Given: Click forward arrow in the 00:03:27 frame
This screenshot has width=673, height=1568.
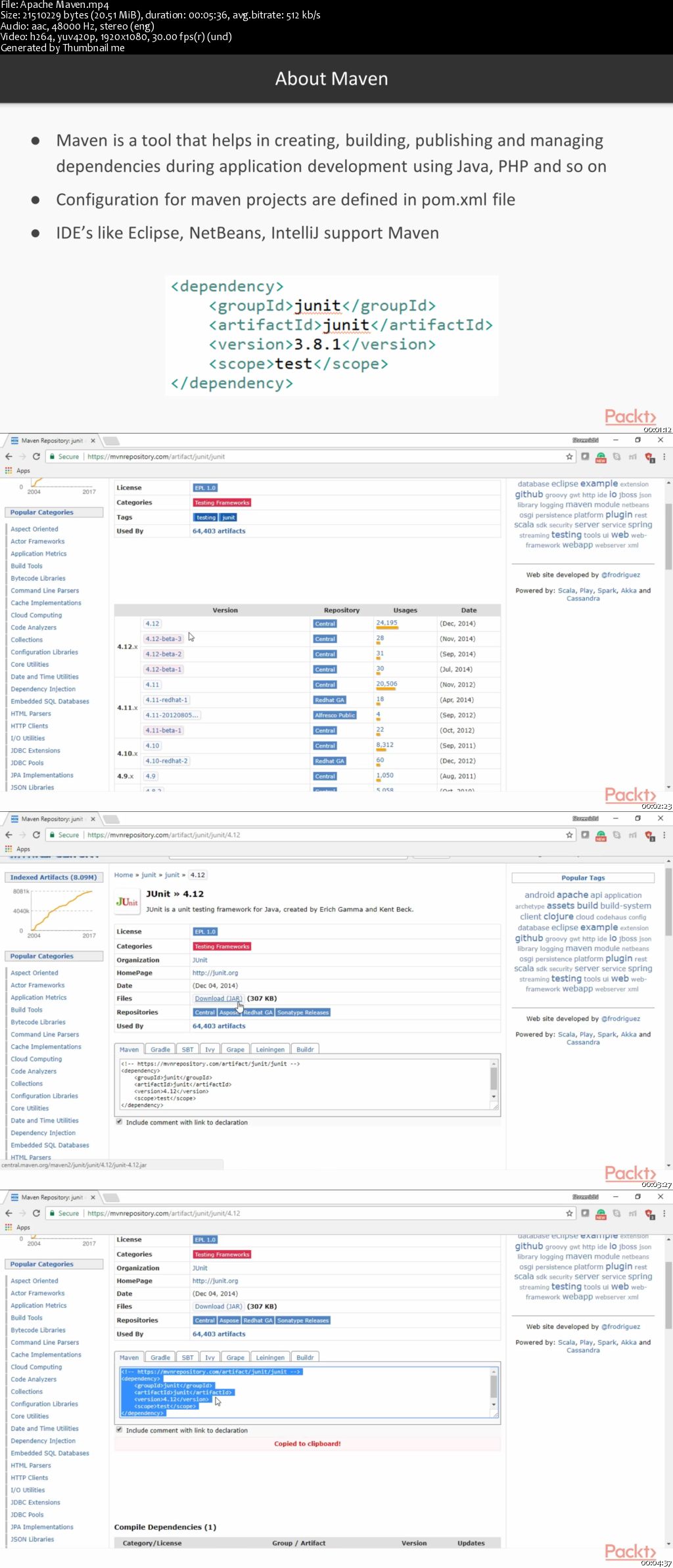Looking at the screenshot, I should pos(22,835).
